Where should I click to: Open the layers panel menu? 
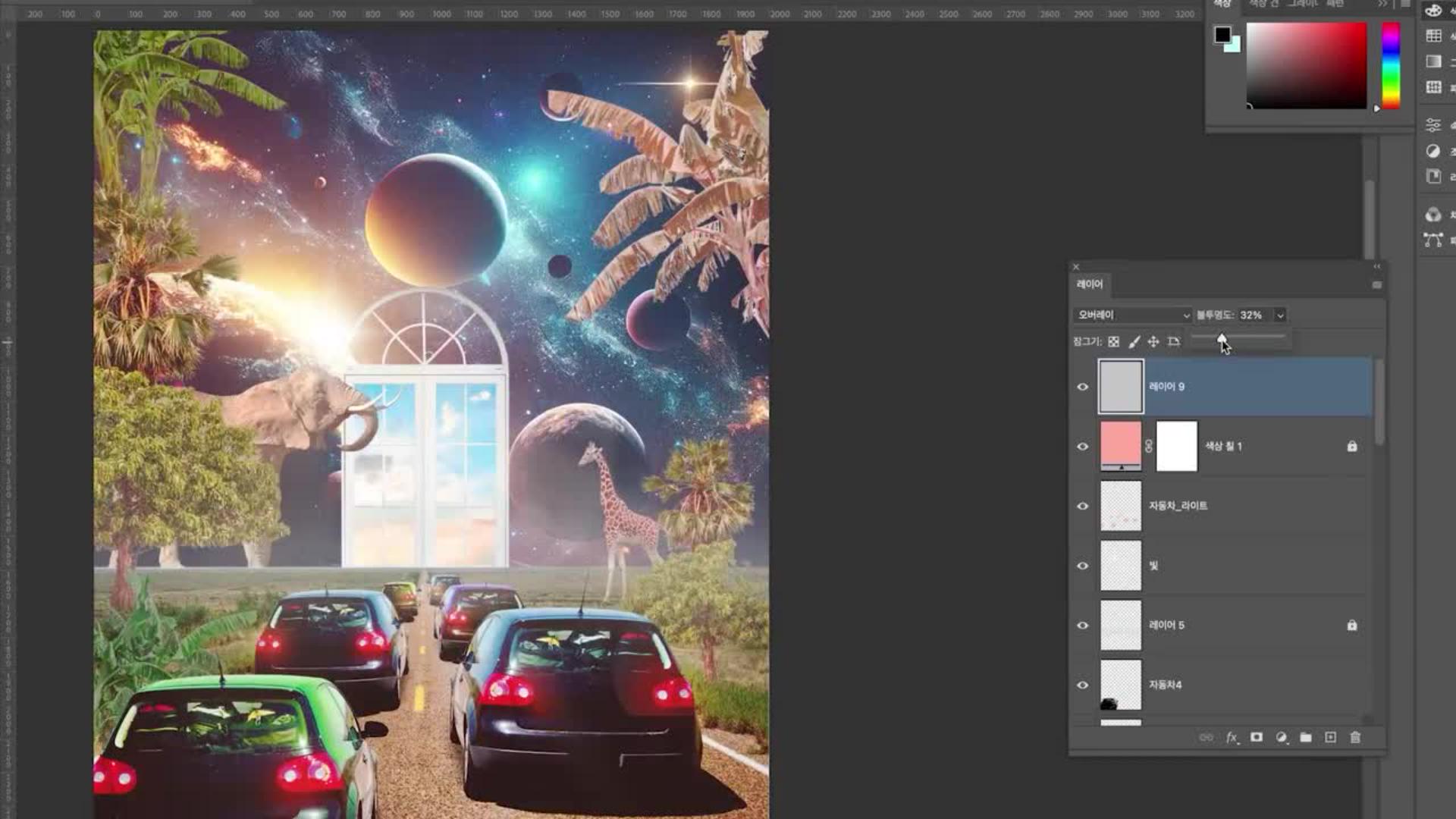tap(1376, 284)
